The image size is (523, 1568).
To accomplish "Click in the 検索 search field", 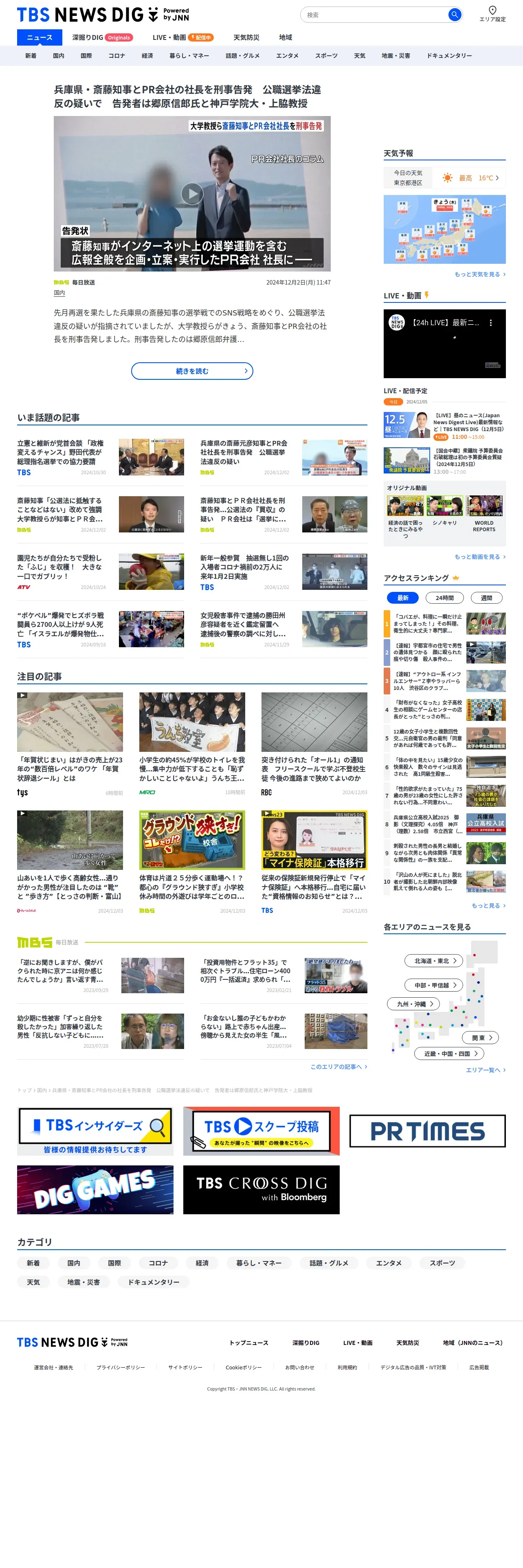I will (374, 15).
